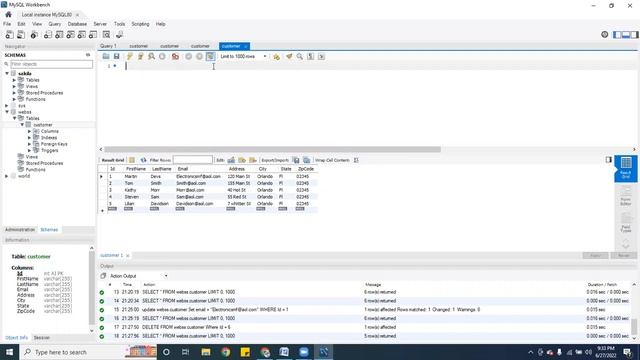
Task: Run Explain plan magnifier icon
Action: tap(151, 56)
